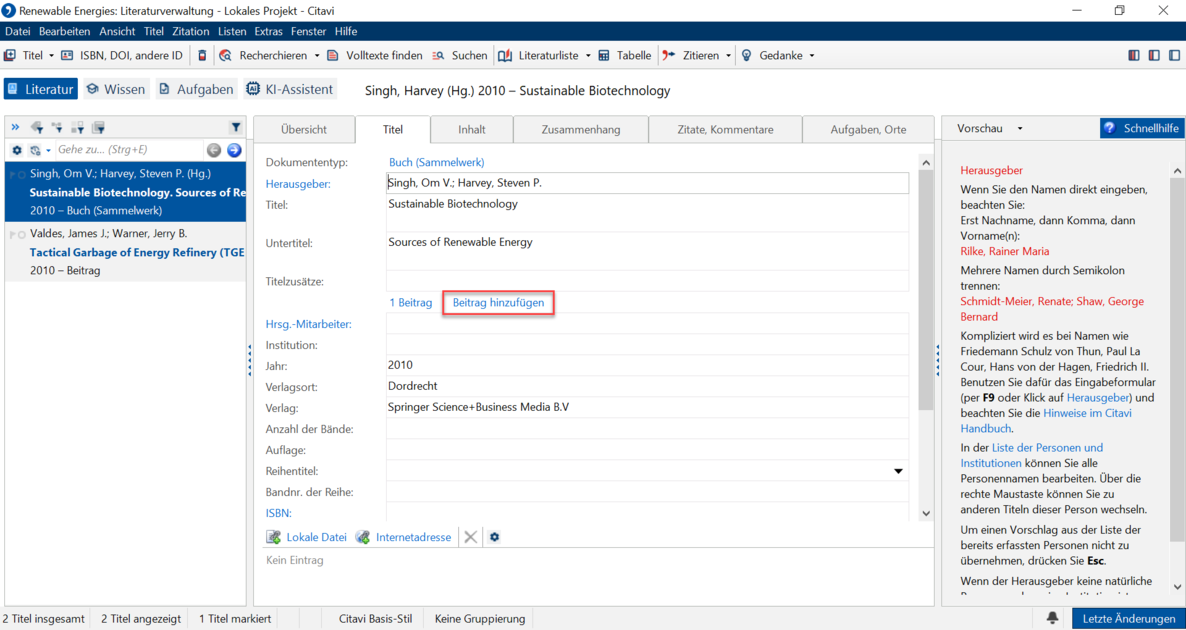Click the gear icon next to Internetadresse
This screenshot has height=630, width=1186.
(495, 537)
